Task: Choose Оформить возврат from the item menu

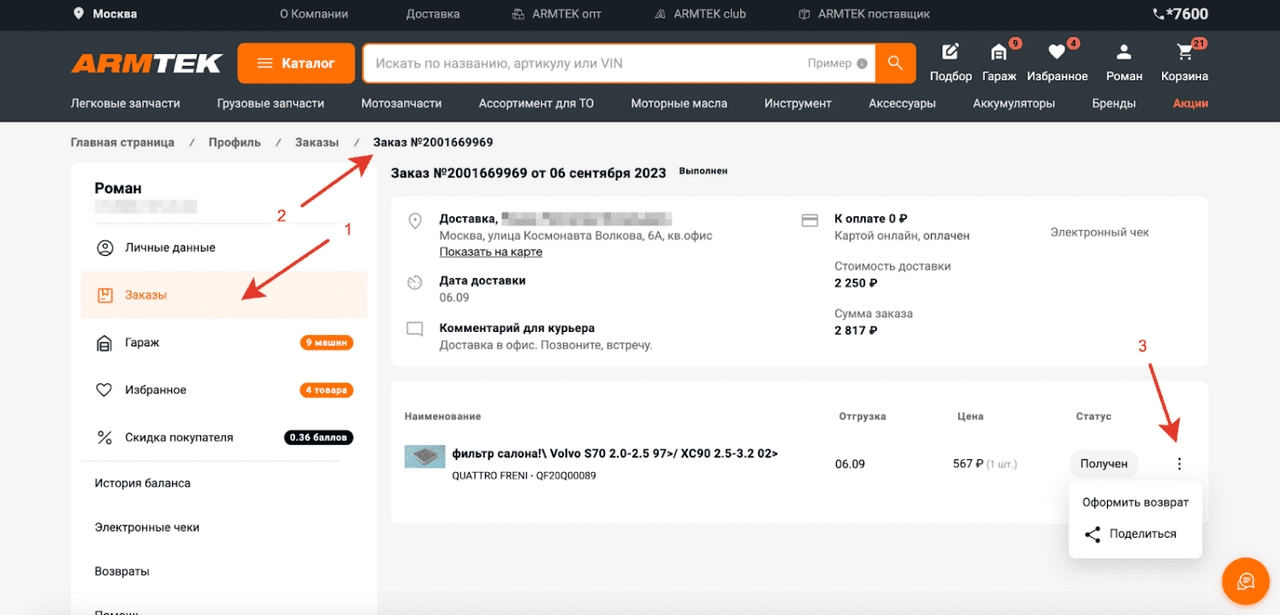Action: (x=1135, y=501)
